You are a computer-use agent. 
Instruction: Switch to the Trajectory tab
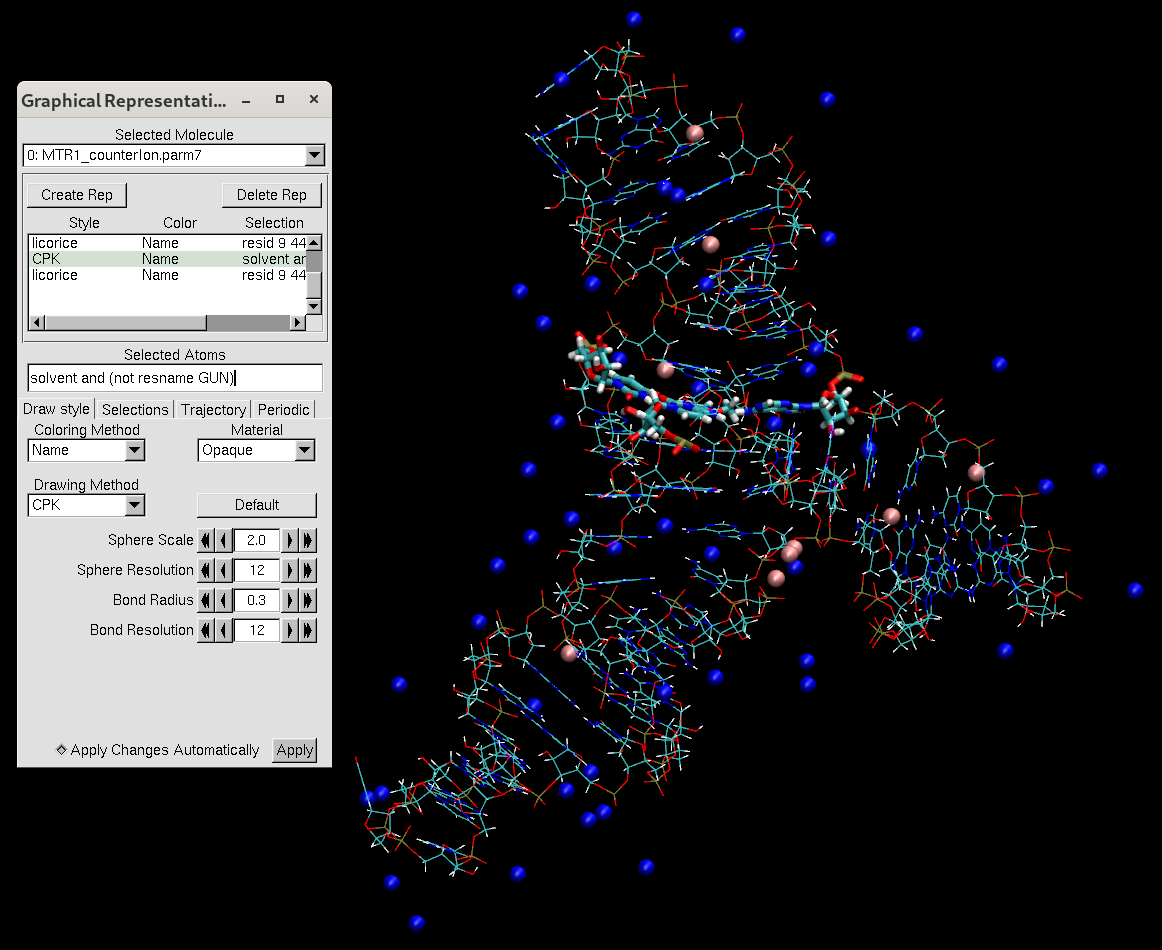click(215, 409)
